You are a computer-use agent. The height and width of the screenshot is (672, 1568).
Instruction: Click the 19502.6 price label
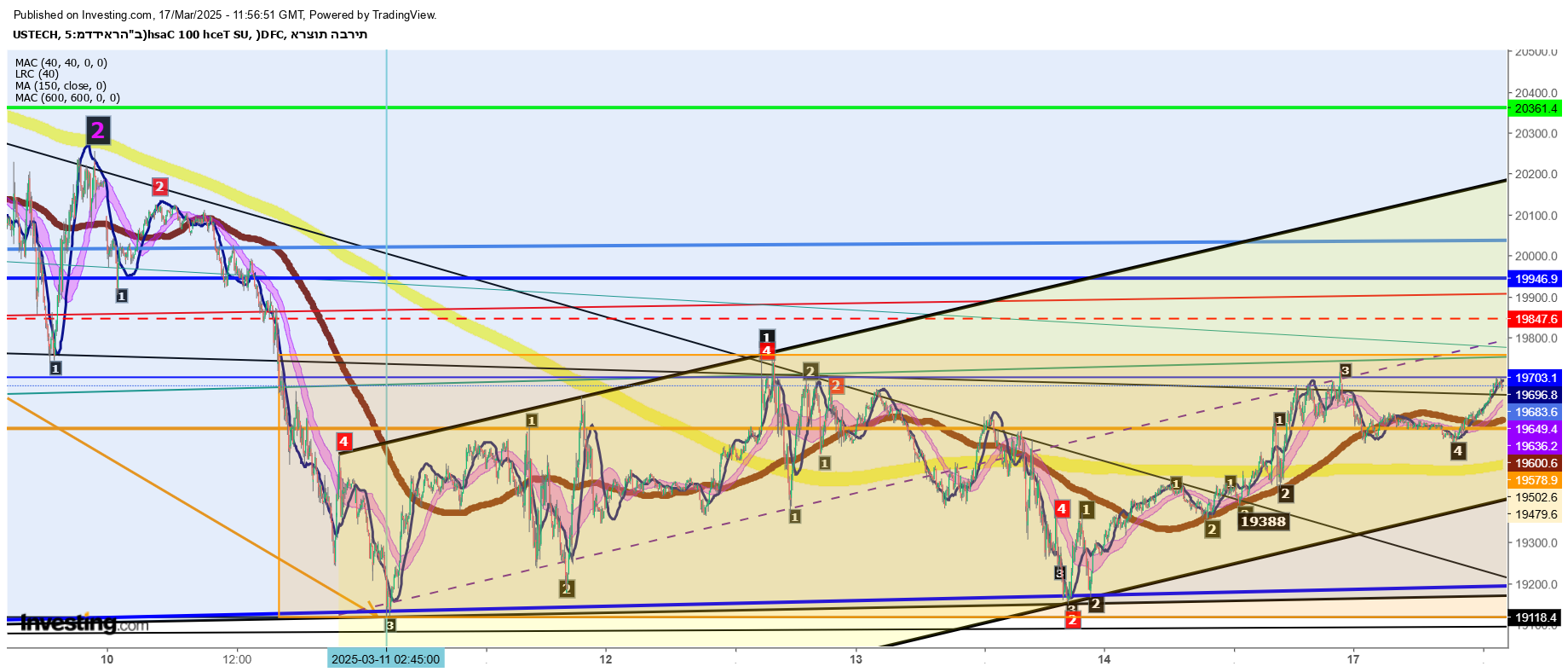1536,497
